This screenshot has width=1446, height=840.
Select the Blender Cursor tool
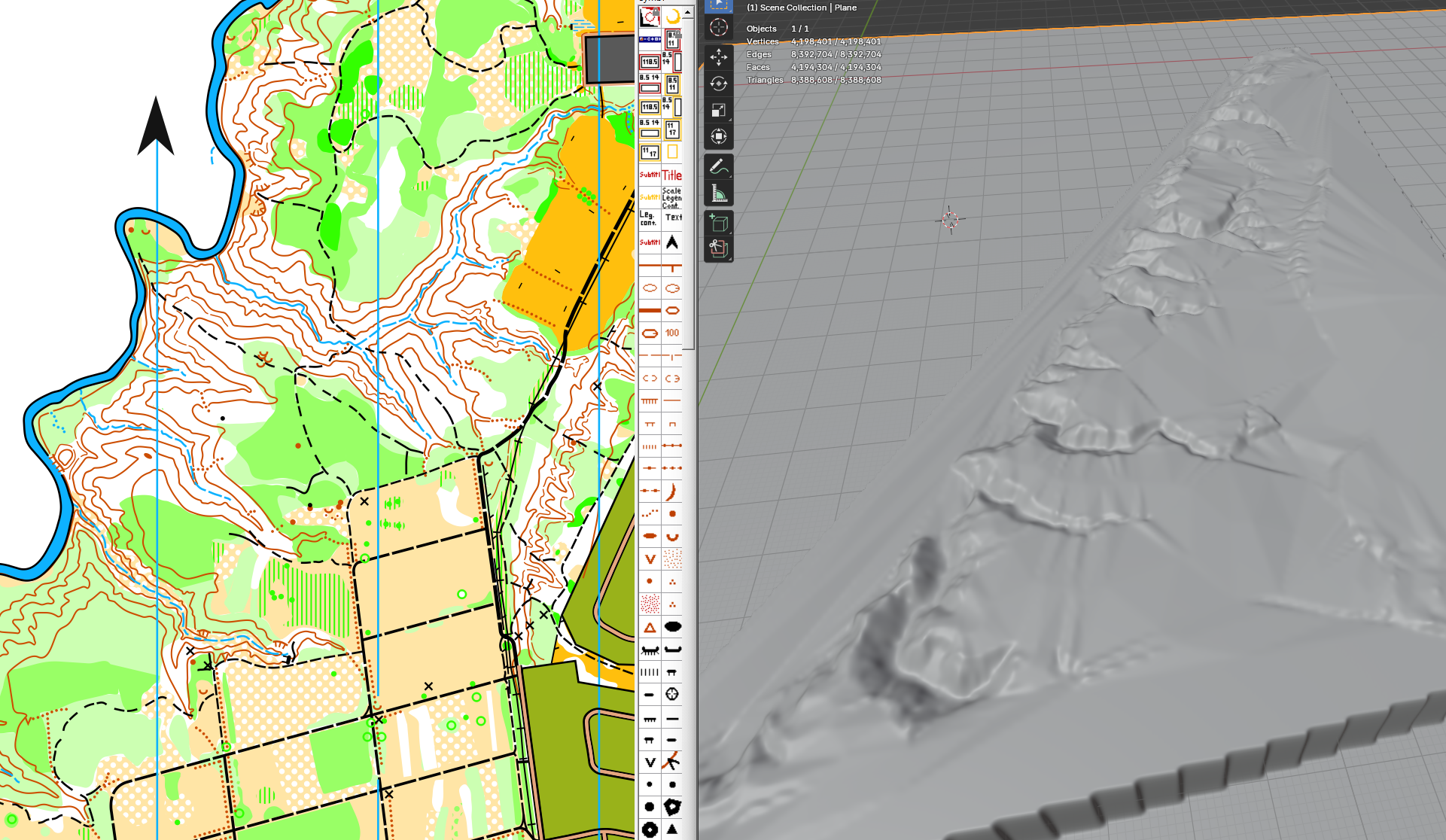pos(718,28)
